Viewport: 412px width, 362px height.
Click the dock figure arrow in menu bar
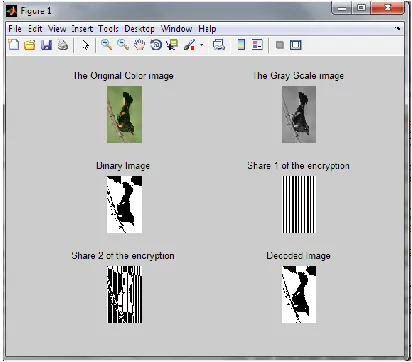pyautogui.click(x=397, y=28)
